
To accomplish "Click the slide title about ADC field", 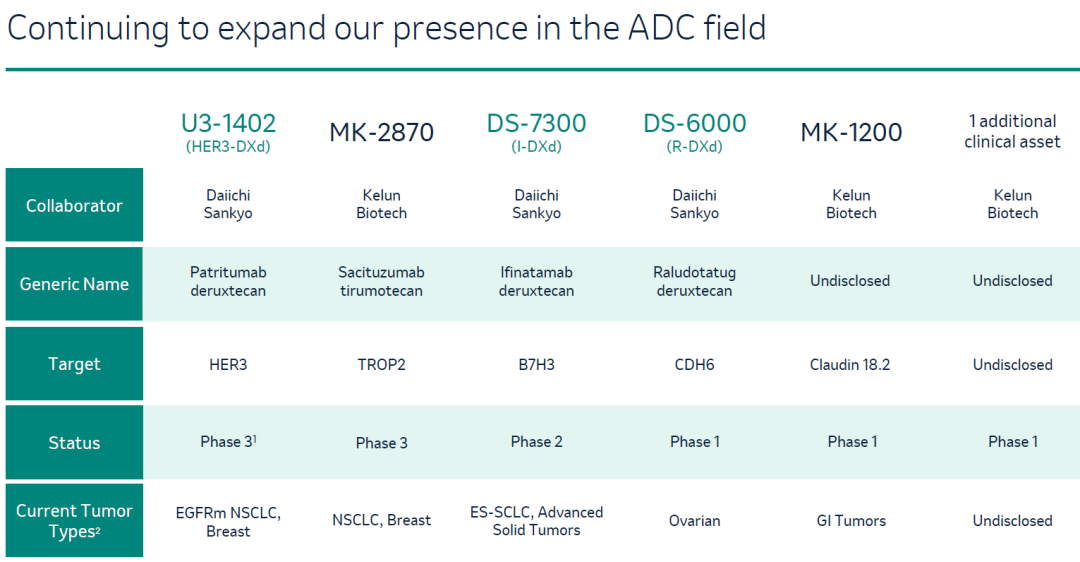I will click(386, 28).
